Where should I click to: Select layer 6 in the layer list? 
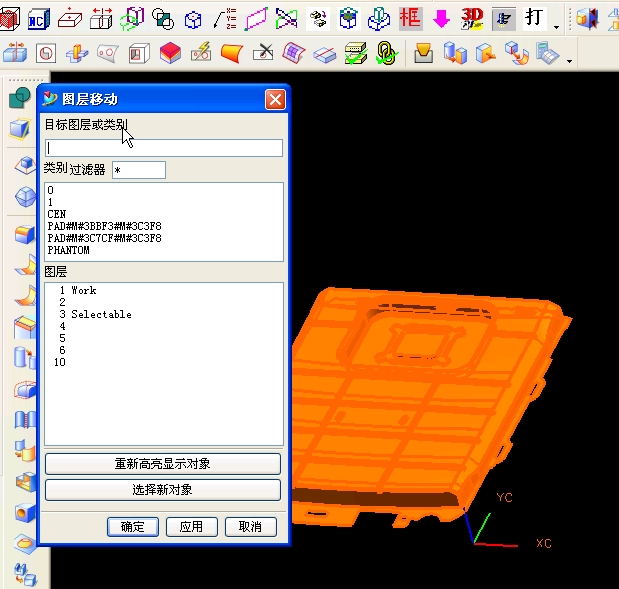[164, 351]
